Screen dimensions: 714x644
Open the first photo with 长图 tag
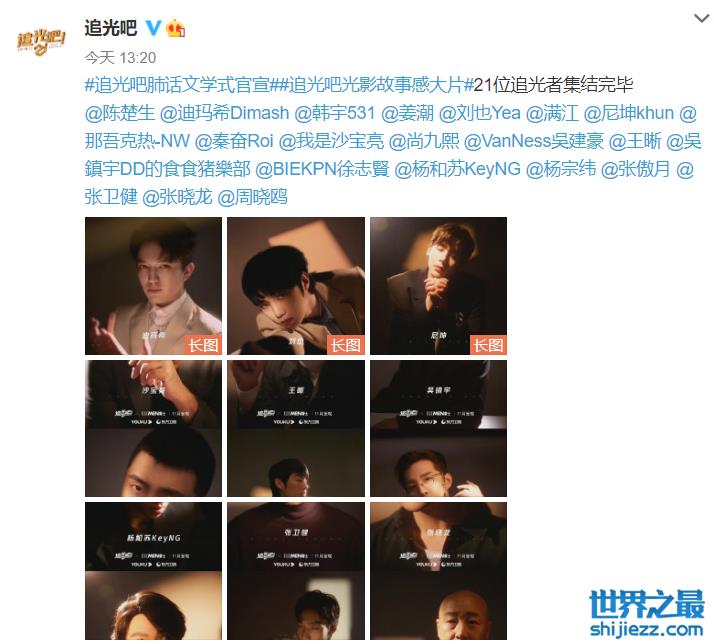153,286
